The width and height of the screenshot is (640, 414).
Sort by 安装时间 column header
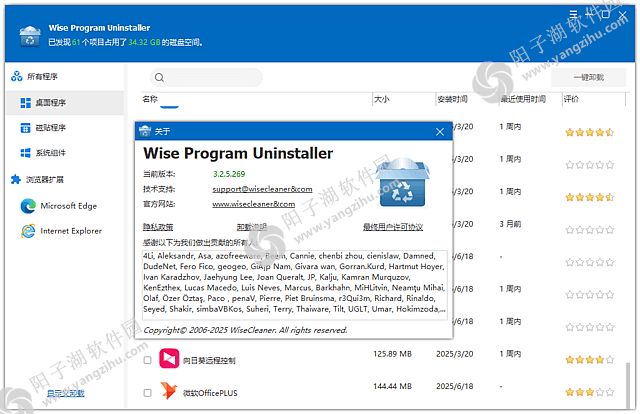pyautogui.click(x=452, y=99)
